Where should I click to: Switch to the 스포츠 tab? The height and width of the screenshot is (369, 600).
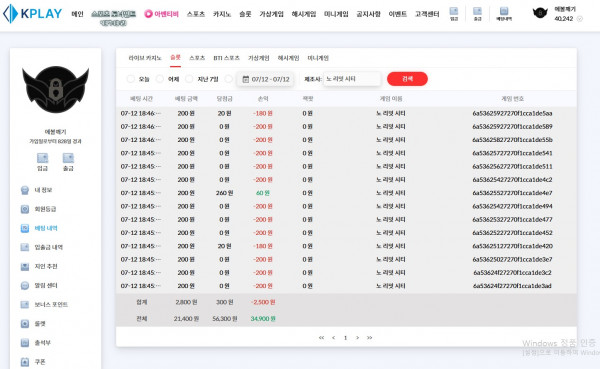pyautogui.click(x=197, y=58)
